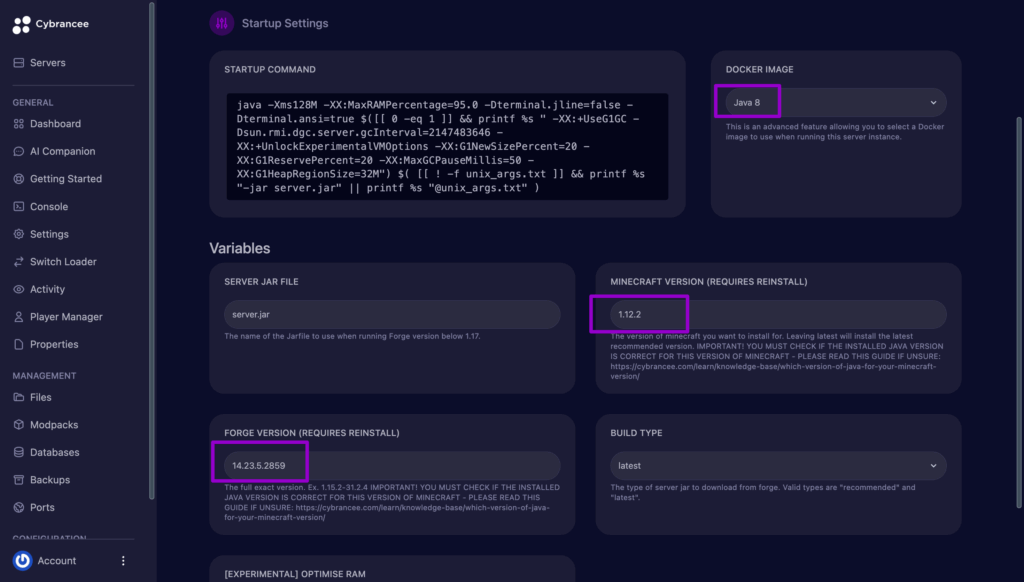Click the Databases stack icon

pyautogui.click(x=18, y=452)
